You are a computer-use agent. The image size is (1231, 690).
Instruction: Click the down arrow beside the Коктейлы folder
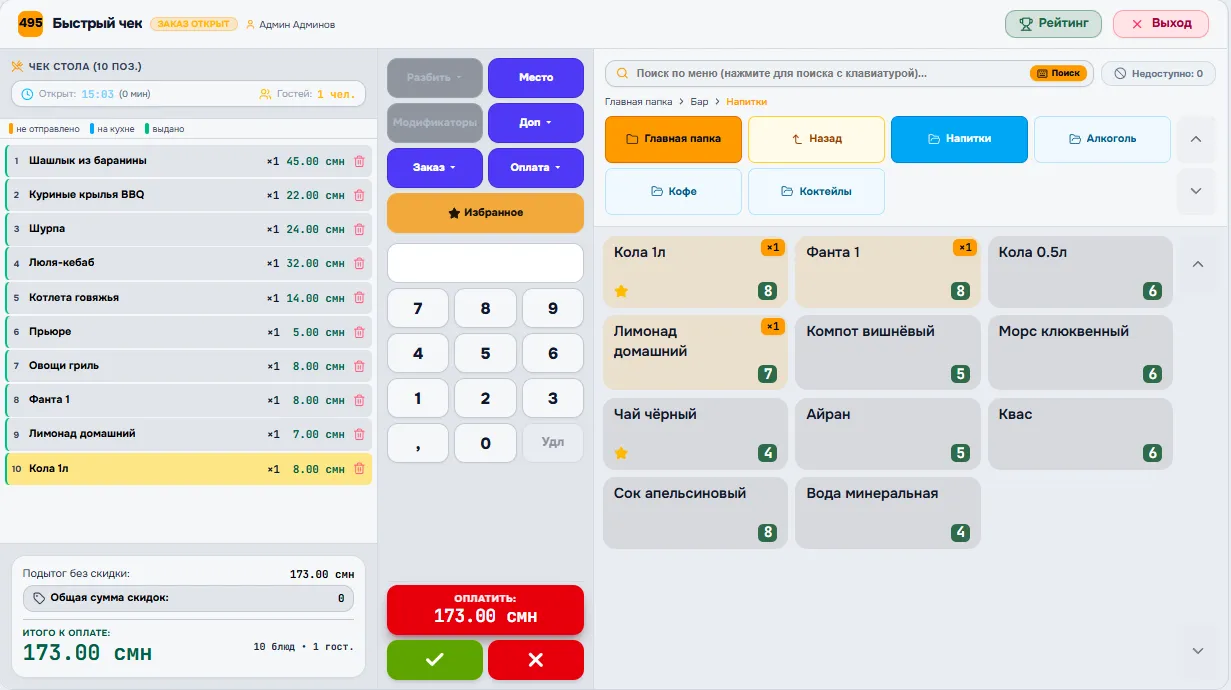tap(1196, 191)
